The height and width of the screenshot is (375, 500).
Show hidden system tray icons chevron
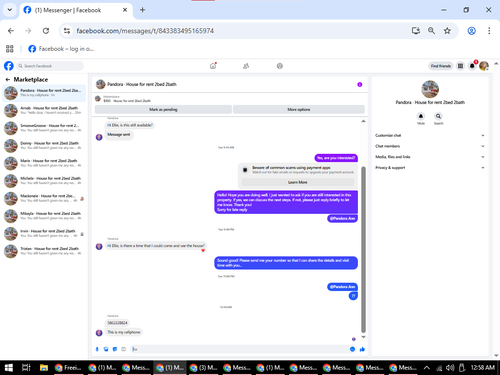tap(426, 368)
